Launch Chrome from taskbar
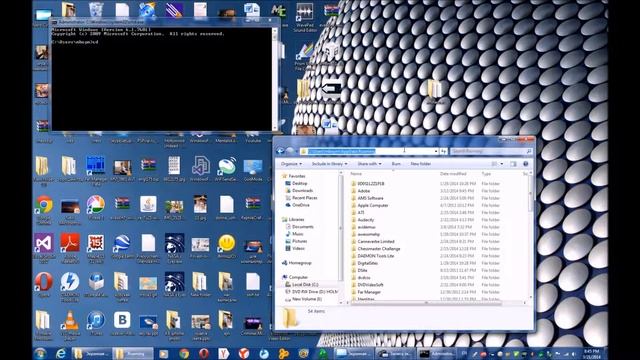 click(x=184, y=353)
